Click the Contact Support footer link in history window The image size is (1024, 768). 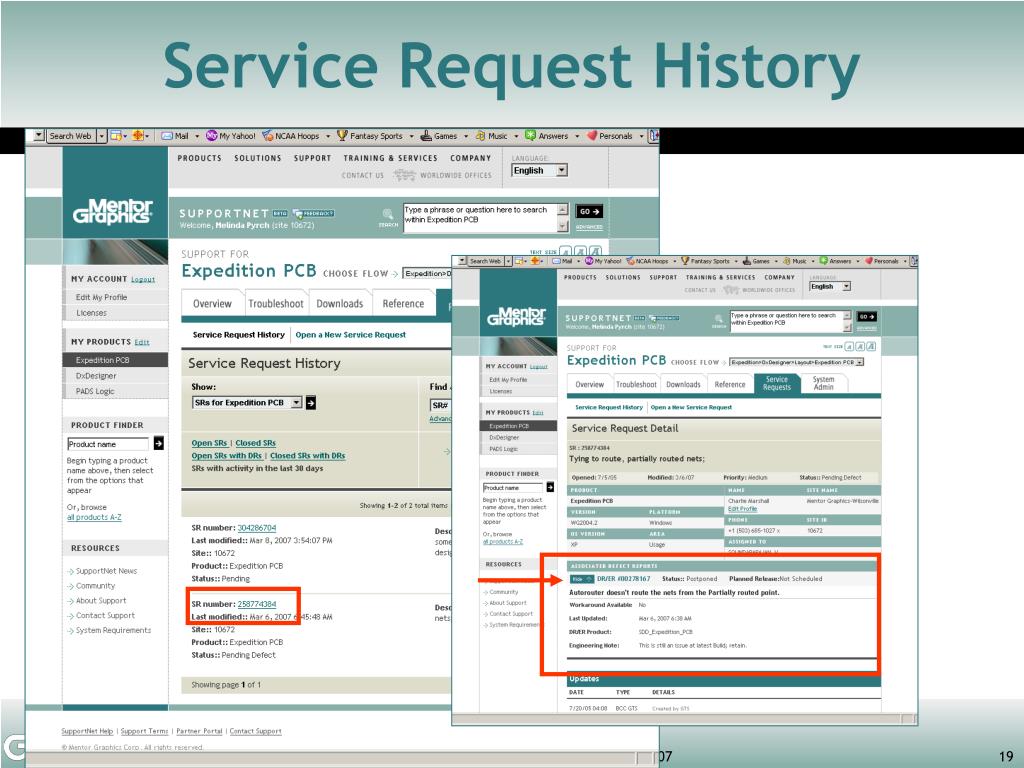coord(255,731)
